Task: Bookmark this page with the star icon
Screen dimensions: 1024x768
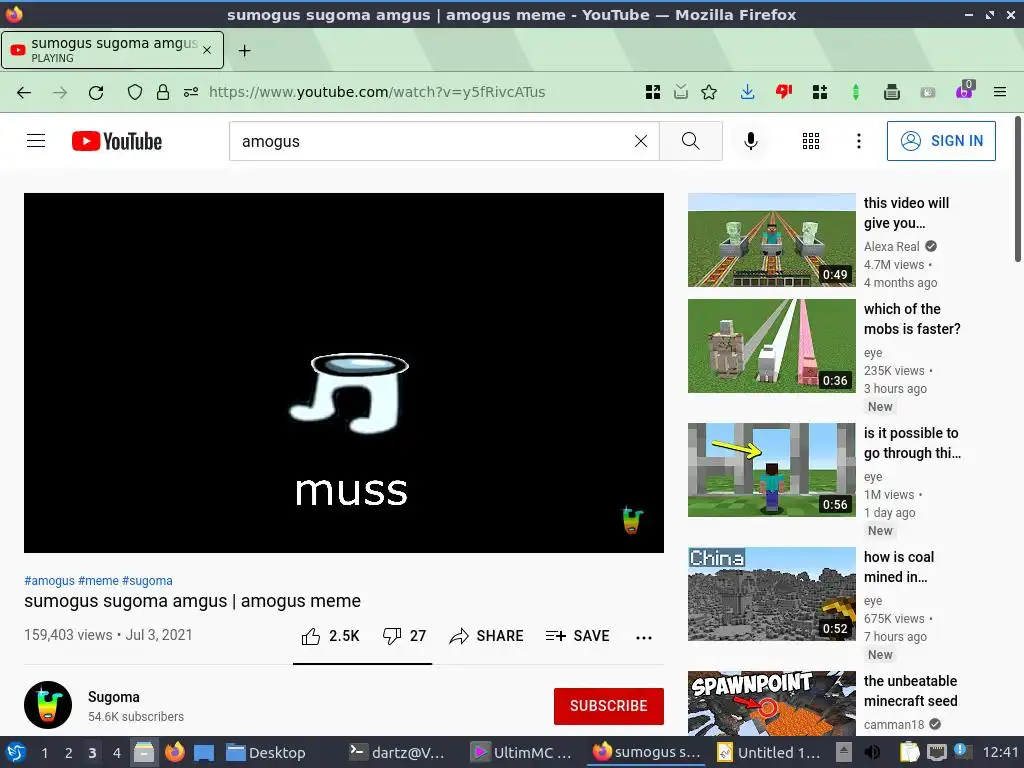Action: (x=709, y=92)
